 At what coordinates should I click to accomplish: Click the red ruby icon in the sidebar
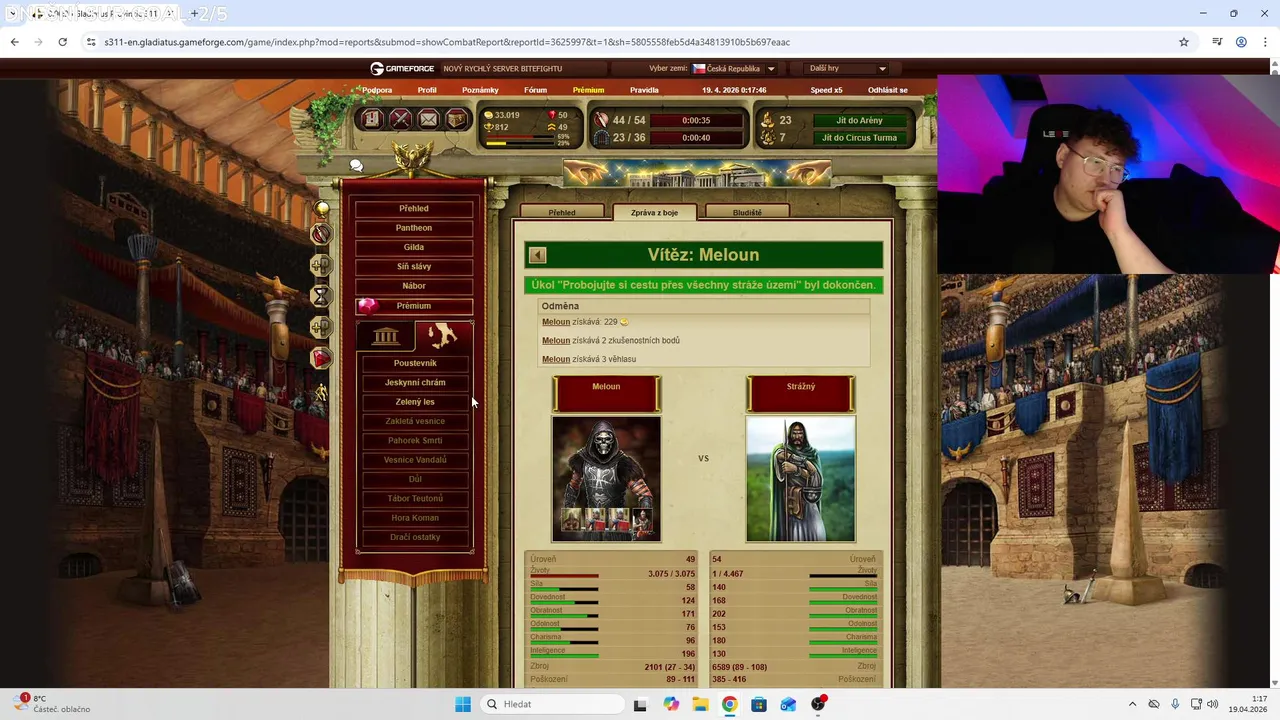click(x=321, y=358)
